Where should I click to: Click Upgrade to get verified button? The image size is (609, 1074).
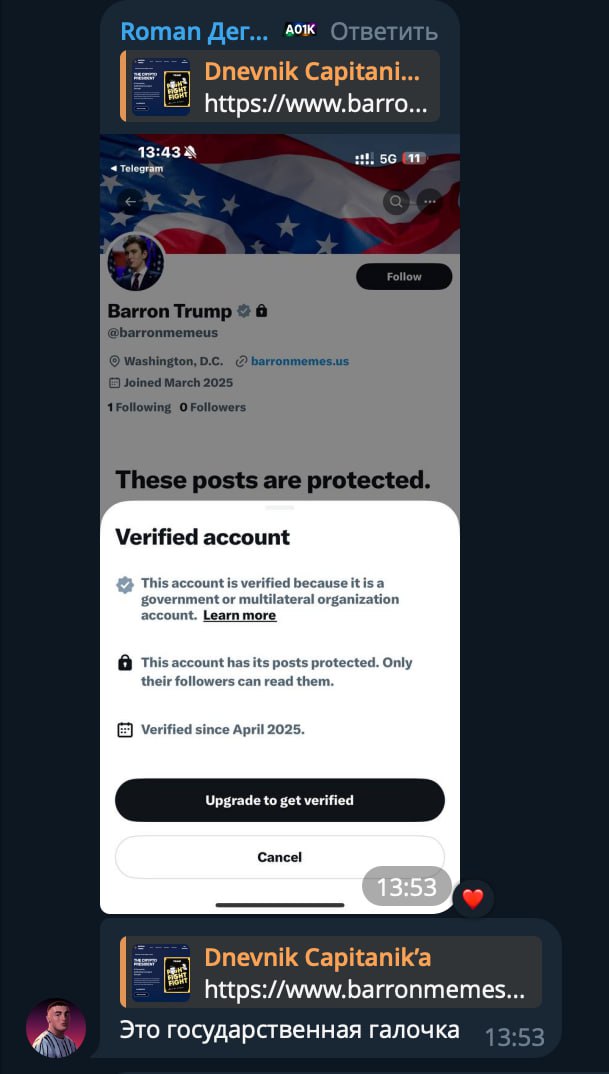click(279, 800)
